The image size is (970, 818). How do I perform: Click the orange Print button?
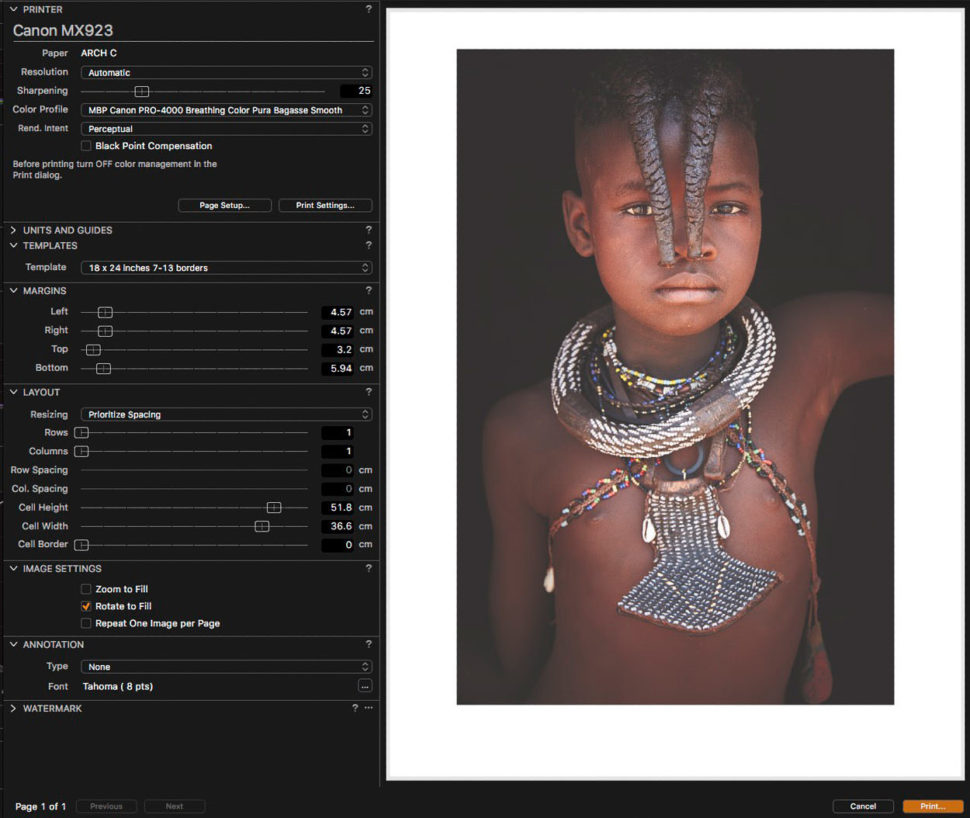point(933,806)
